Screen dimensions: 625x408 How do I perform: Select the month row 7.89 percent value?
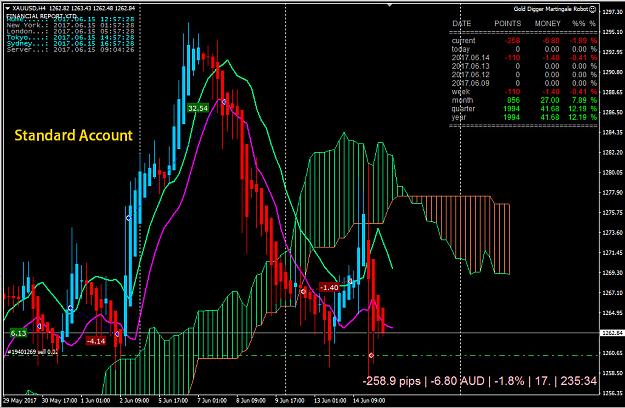tap(579, 100)
